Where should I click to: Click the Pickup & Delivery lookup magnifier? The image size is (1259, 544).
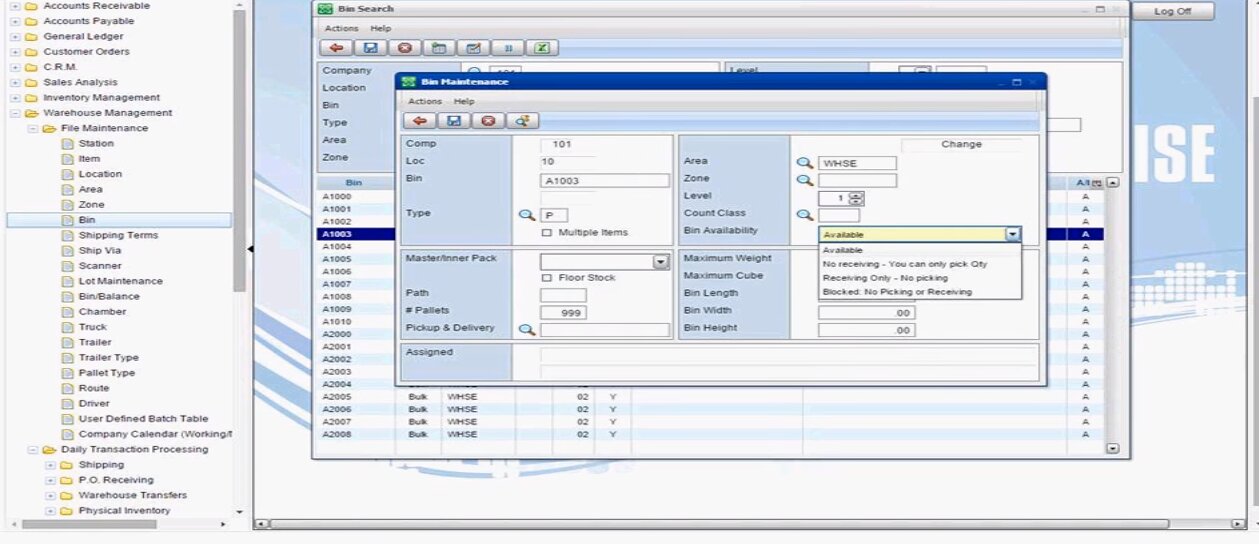[526, 330]
